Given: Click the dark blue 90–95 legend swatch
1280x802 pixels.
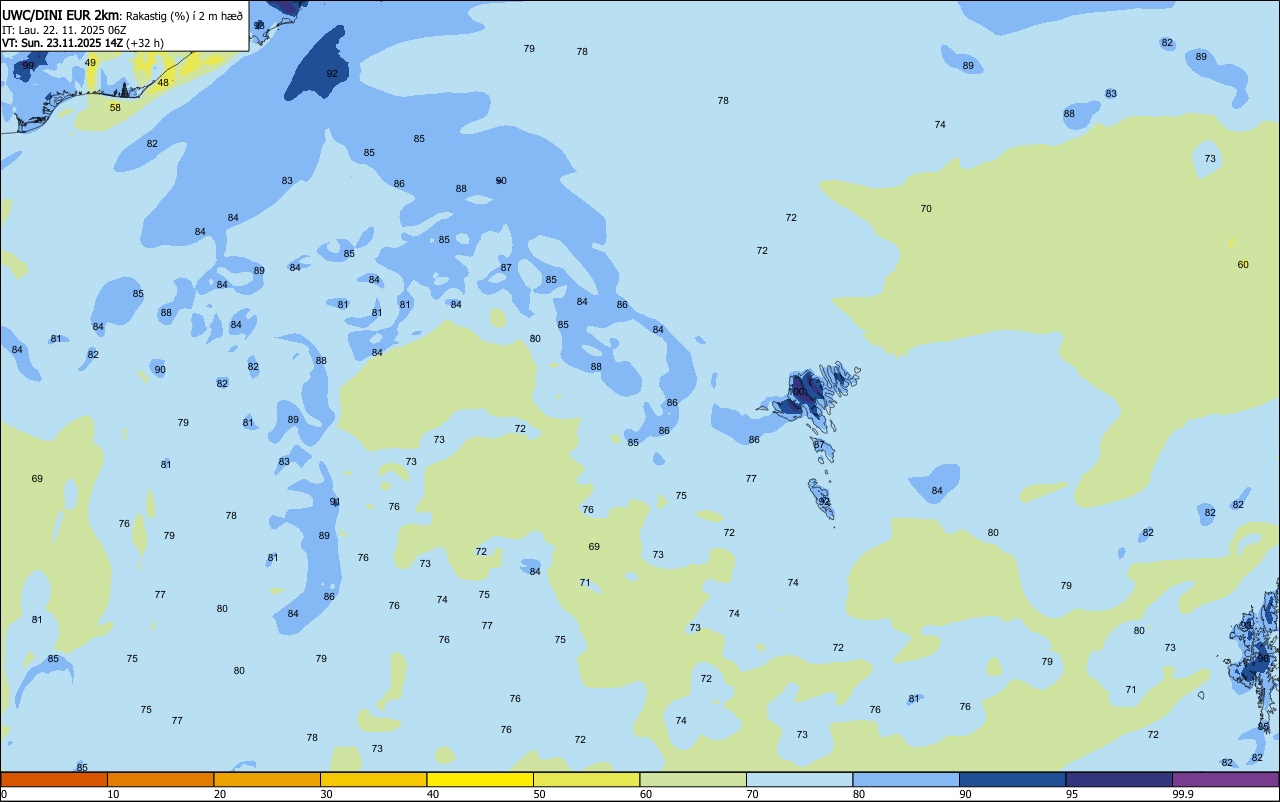Looking at the screenshot, I should (1012, 779).
